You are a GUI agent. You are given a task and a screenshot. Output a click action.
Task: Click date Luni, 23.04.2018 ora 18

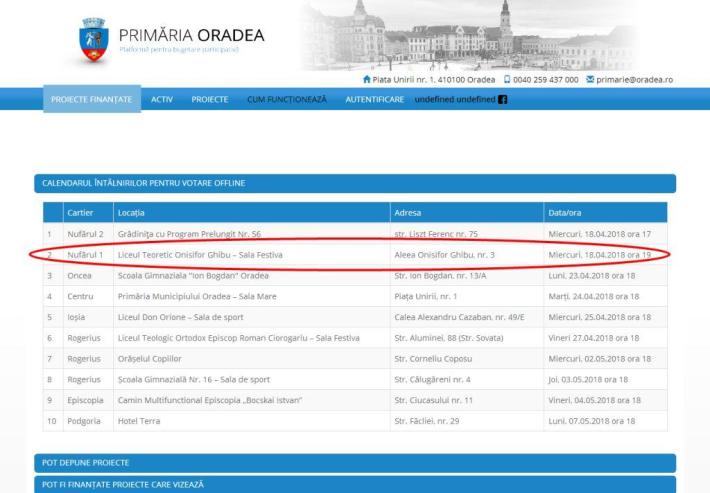(592, 276)
